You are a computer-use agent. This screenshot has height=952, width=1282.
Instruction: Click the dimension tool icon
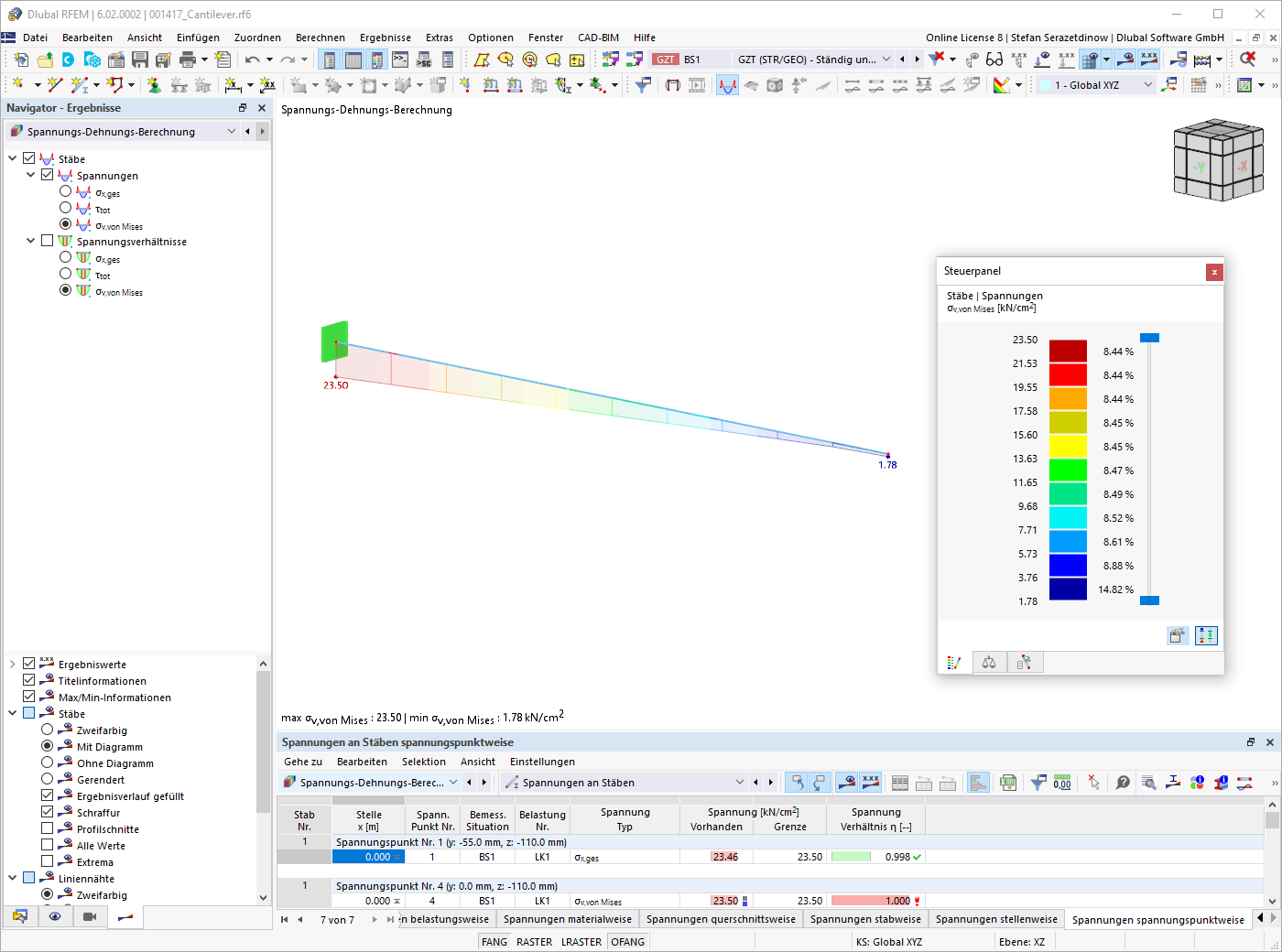coord(234,85)
